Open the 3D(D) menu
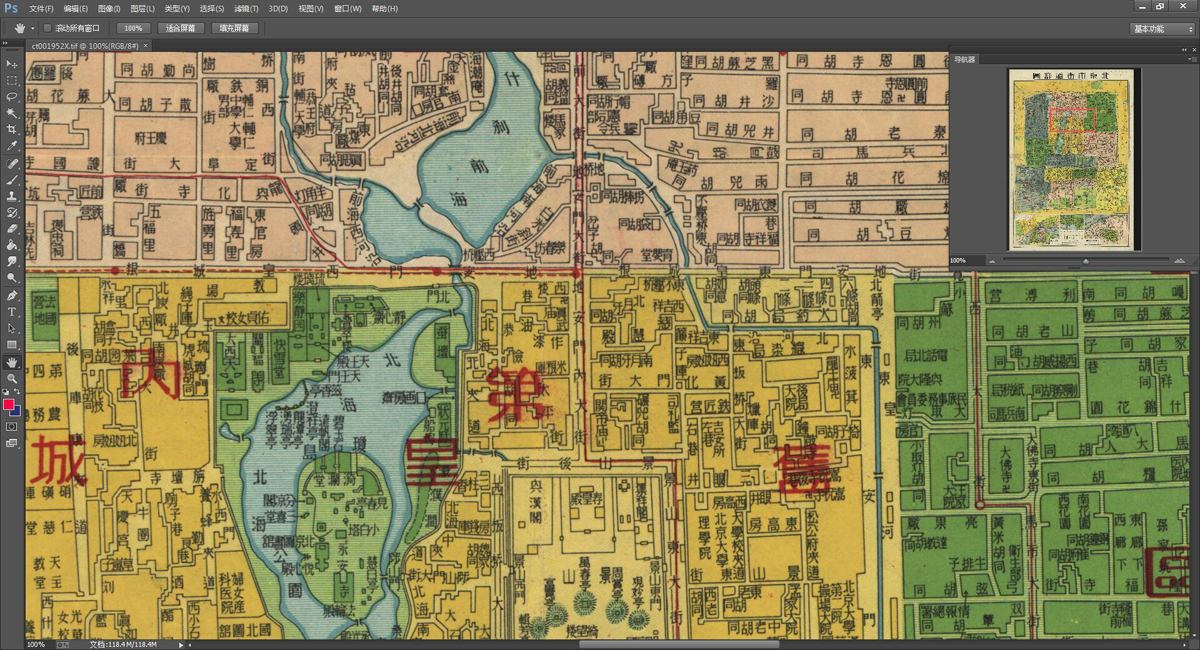 coord(278,8)
